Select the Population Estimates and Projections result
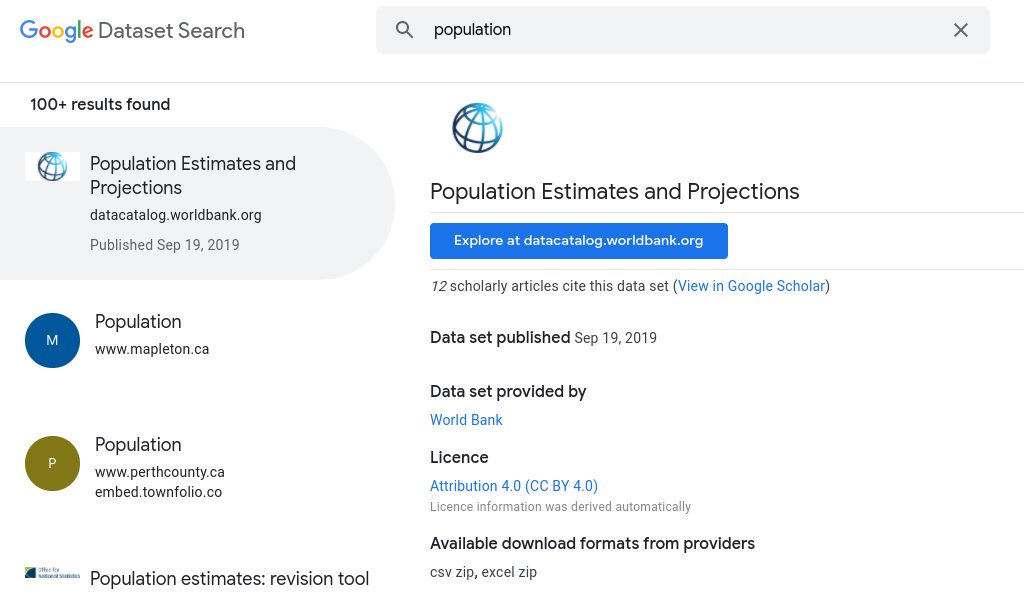The height and width of the screenshot is (600, 1024). click(193, 175)
